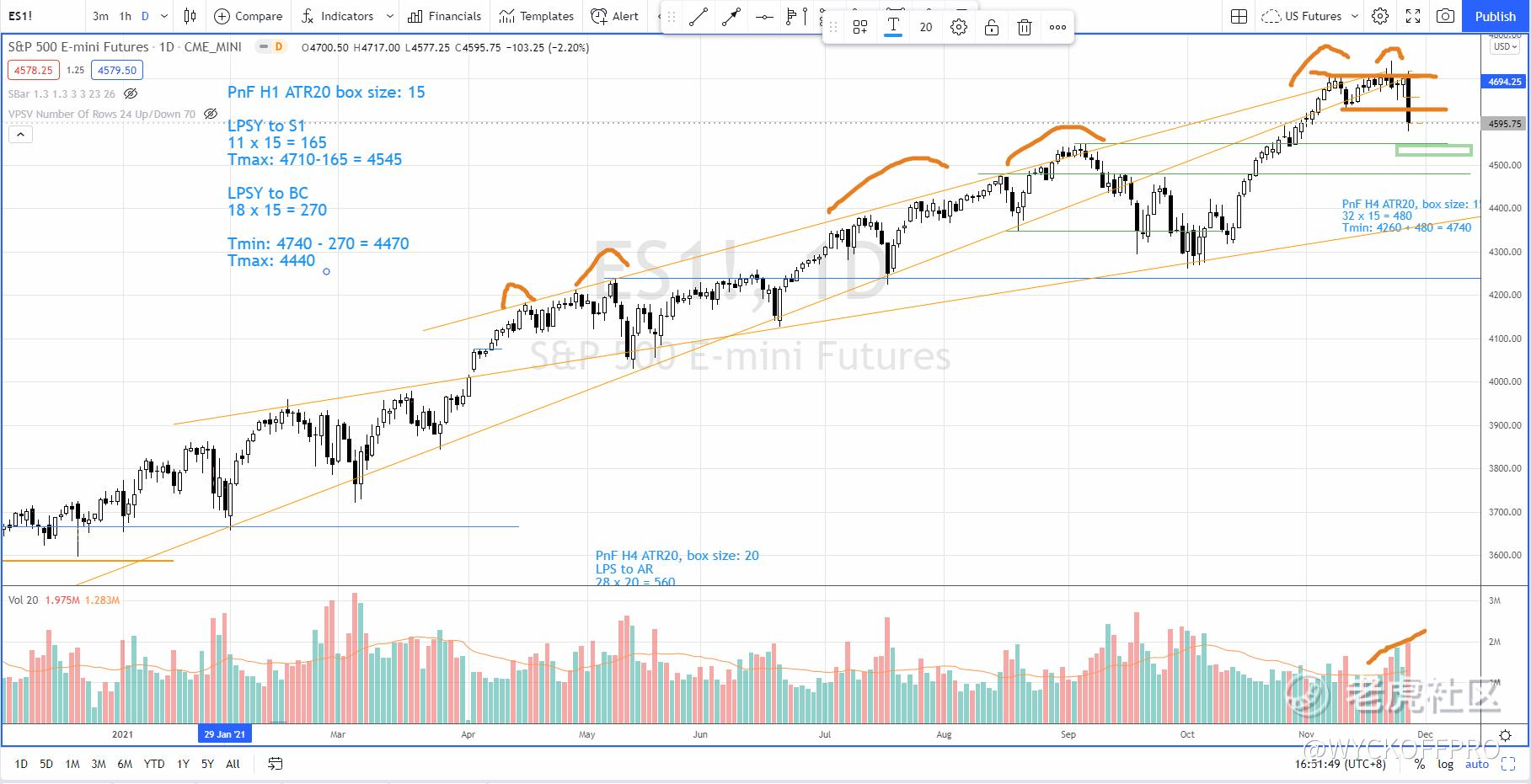Image resolution: width=1531 pixels, height=784 pixels.
Task: Open chart settings gear in top bar
Action: [1380, 16]
